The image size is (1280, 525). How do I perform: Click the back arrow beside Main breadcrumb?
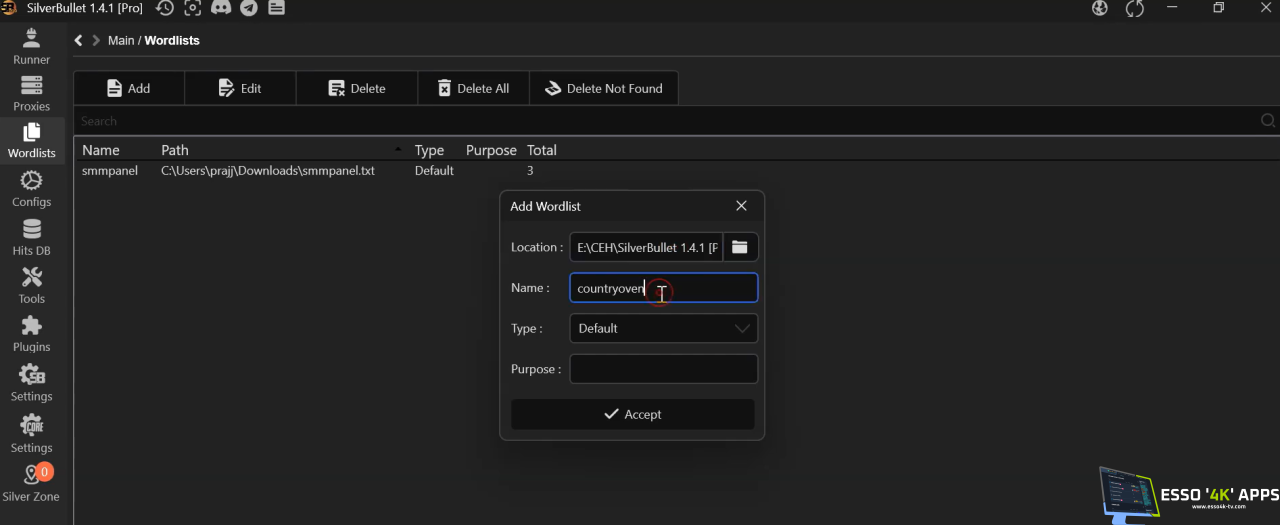coord(79,41)
